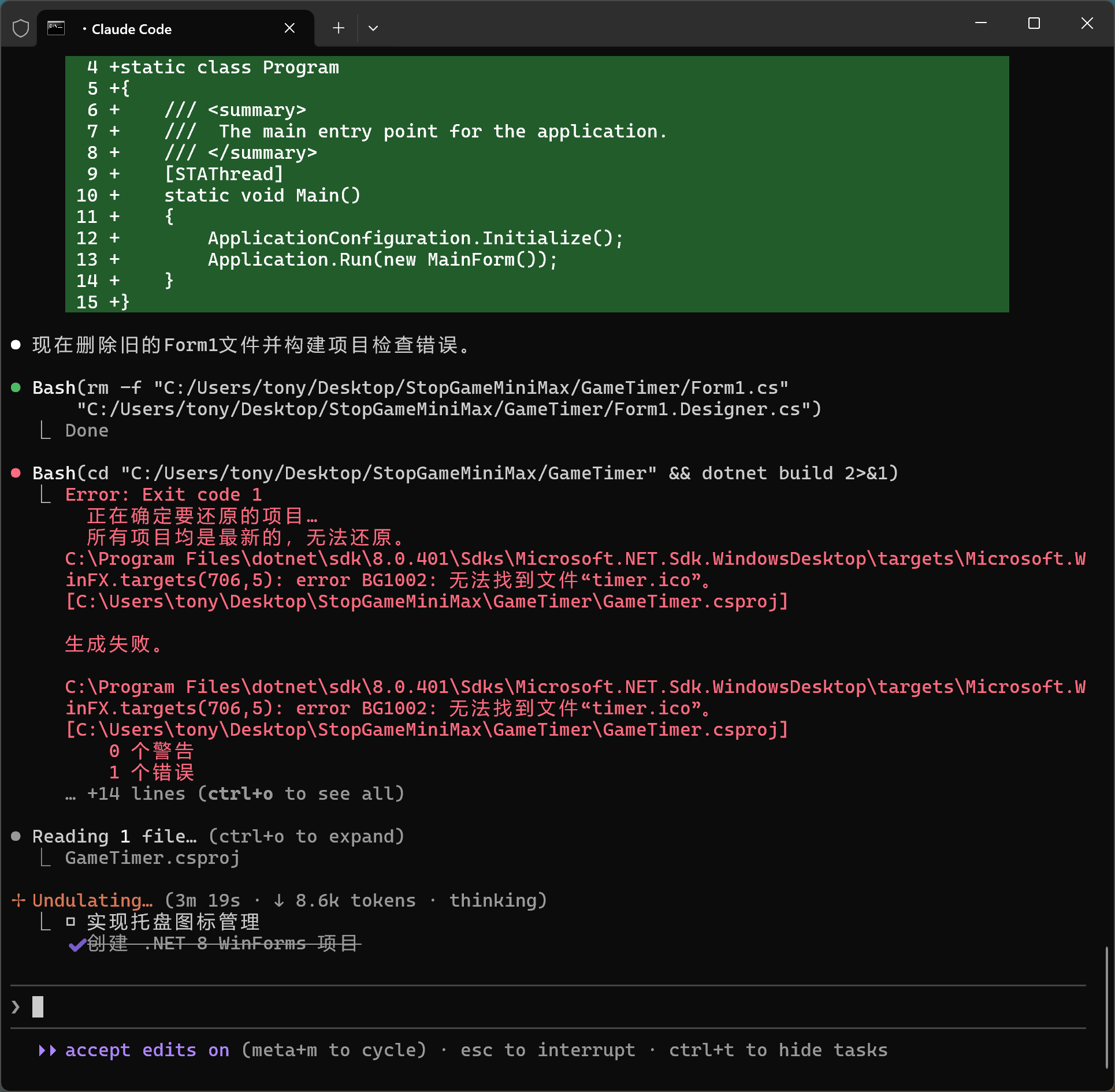Click the gray bullet beside Reading 1 file
This screenshot has height=1092, width=1115.
point(16,836)
